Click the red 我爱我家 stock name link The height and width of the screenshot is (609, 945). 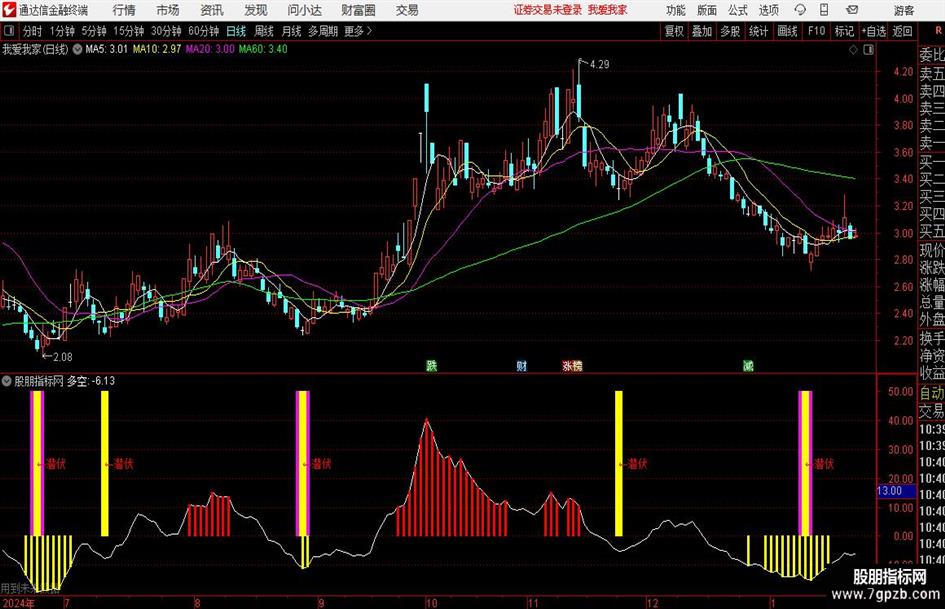pyautogui.click(x=608, y=10)
